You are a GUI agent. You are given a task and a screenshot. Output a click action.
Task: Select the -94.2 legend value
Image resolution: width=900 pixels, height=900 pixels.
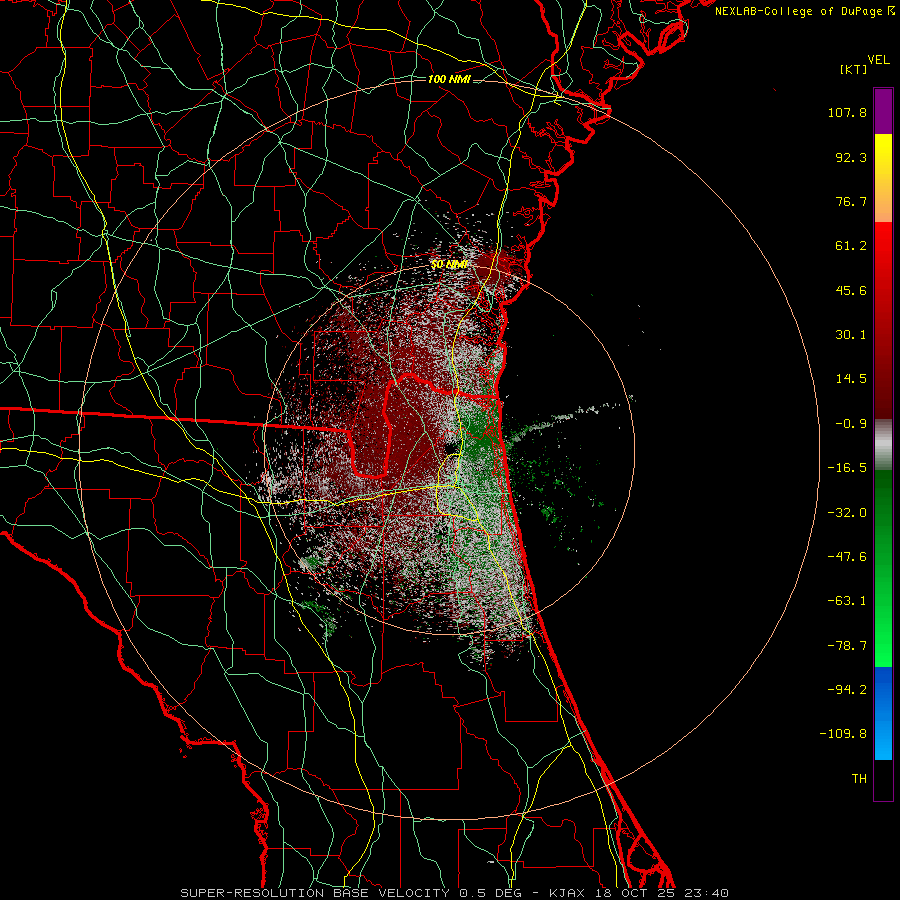[x=847, y=690]
